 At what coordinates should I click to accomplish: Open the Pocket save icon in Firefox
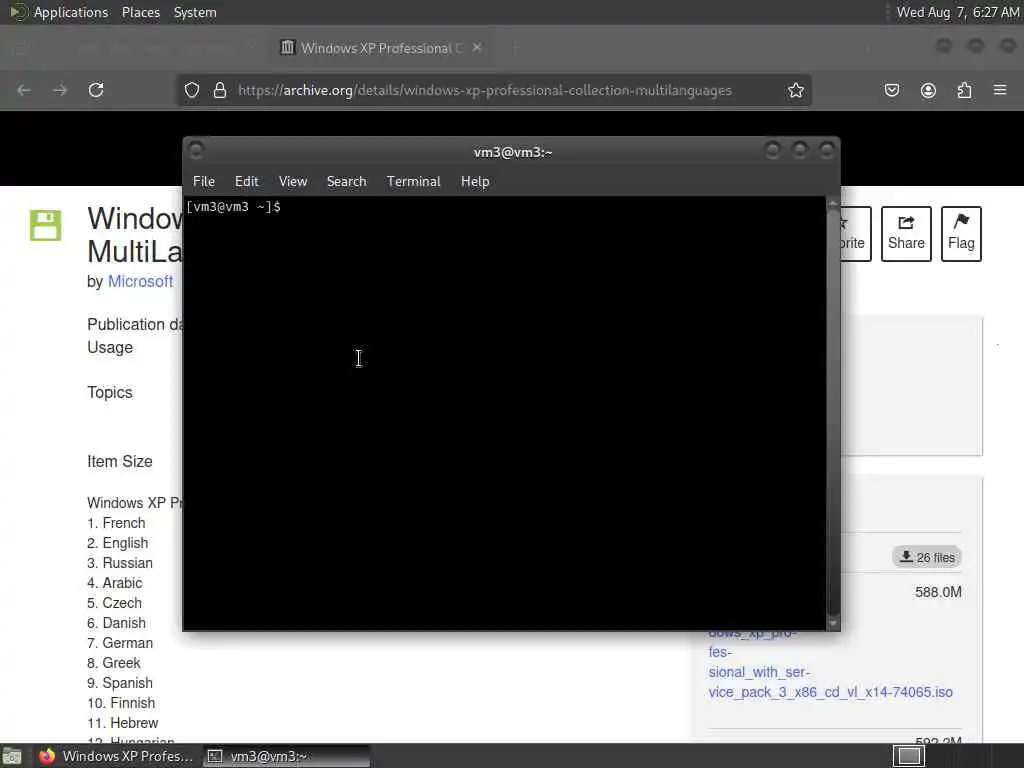(891, 90)
